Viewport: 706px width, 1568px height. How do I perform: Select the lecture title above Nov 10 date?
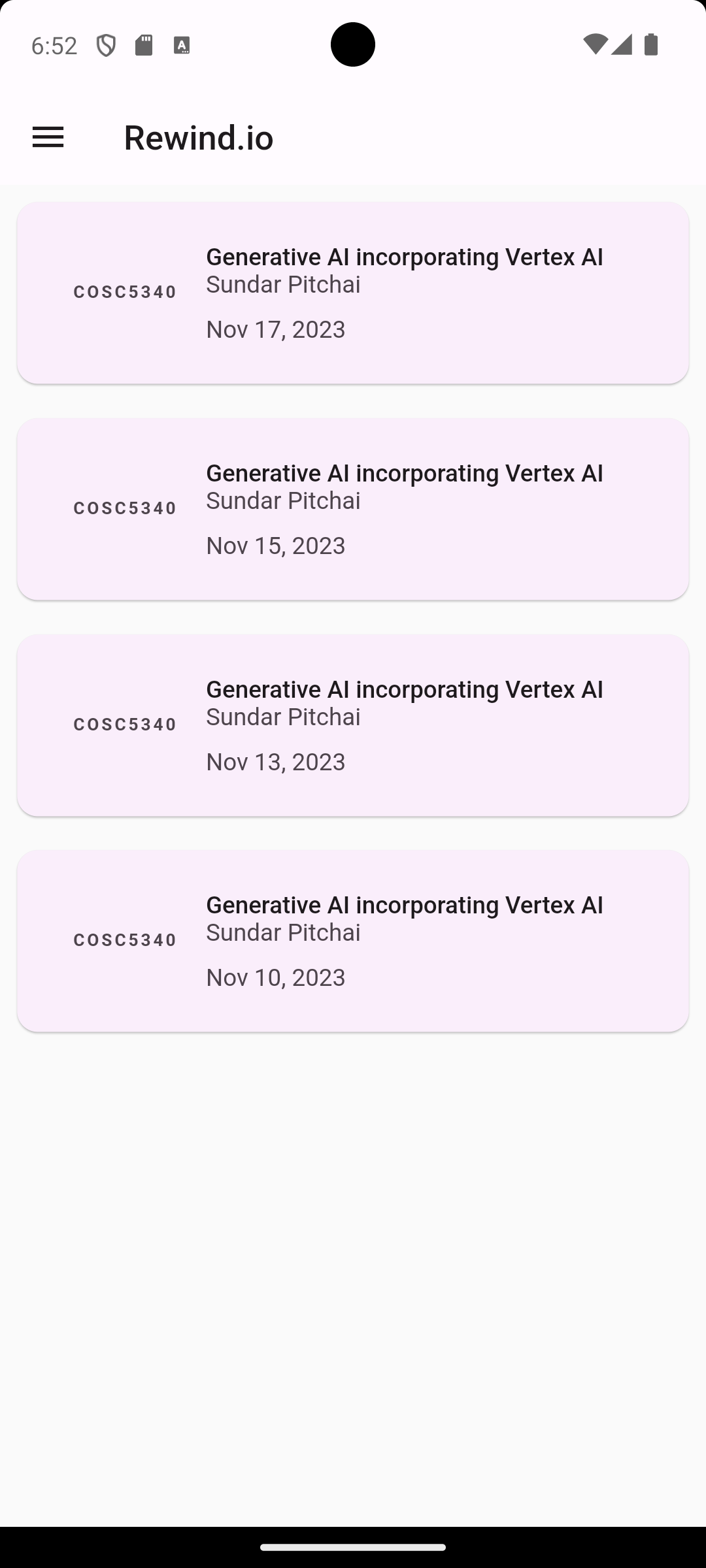tap(405, 906)
